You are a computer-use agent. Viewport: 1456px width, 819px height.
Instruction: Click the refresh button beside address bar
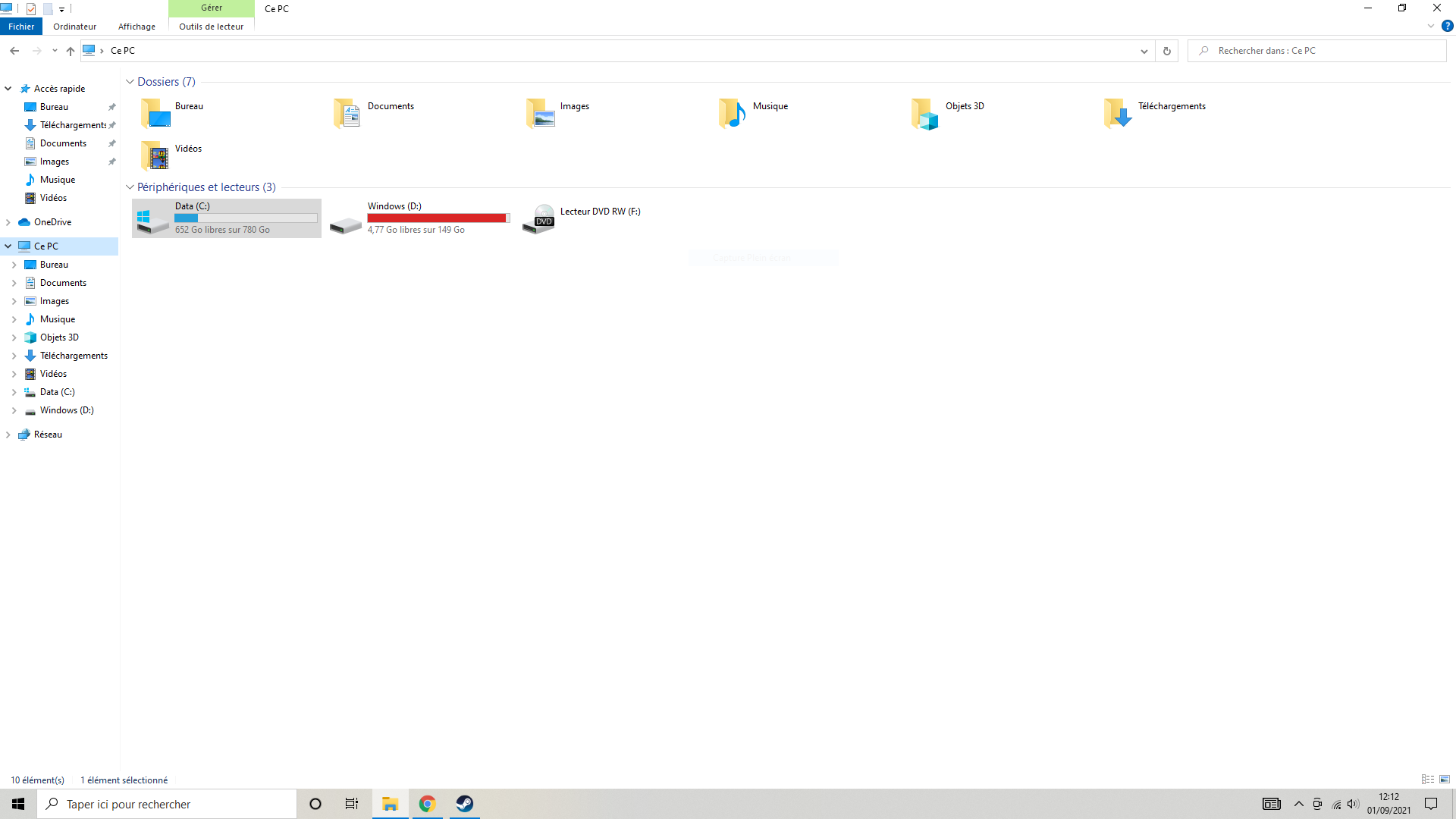tap(1167, 51)
